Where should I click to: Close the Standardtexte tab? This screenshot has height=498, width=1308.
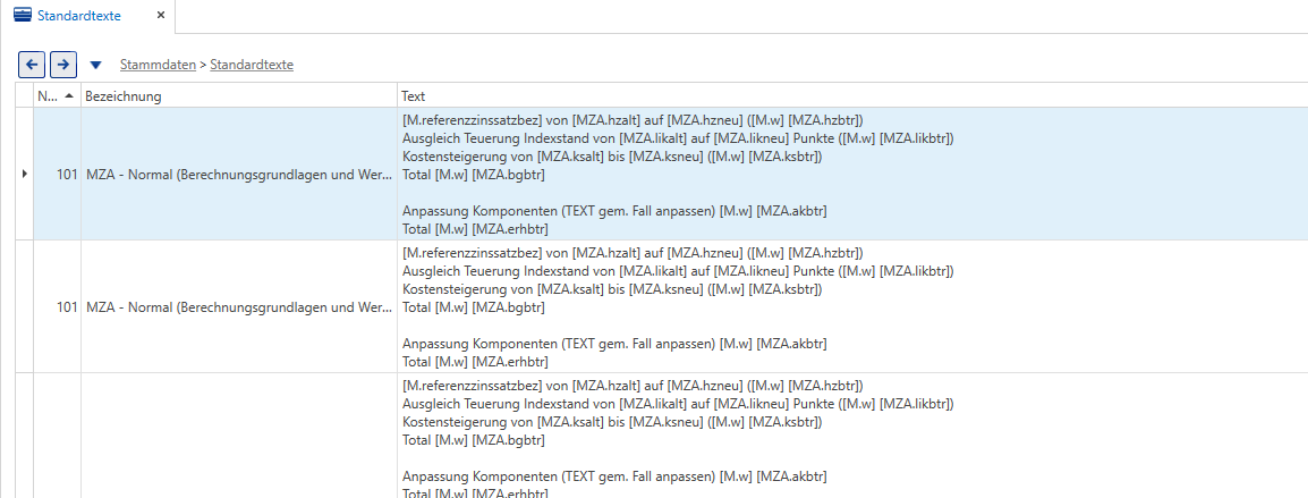[x=160, y=15]
